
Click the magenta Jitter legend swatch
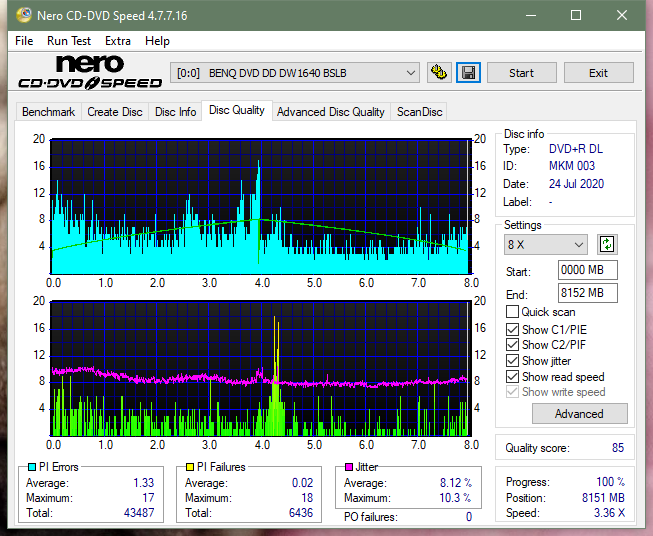click(x=349, y=467)
